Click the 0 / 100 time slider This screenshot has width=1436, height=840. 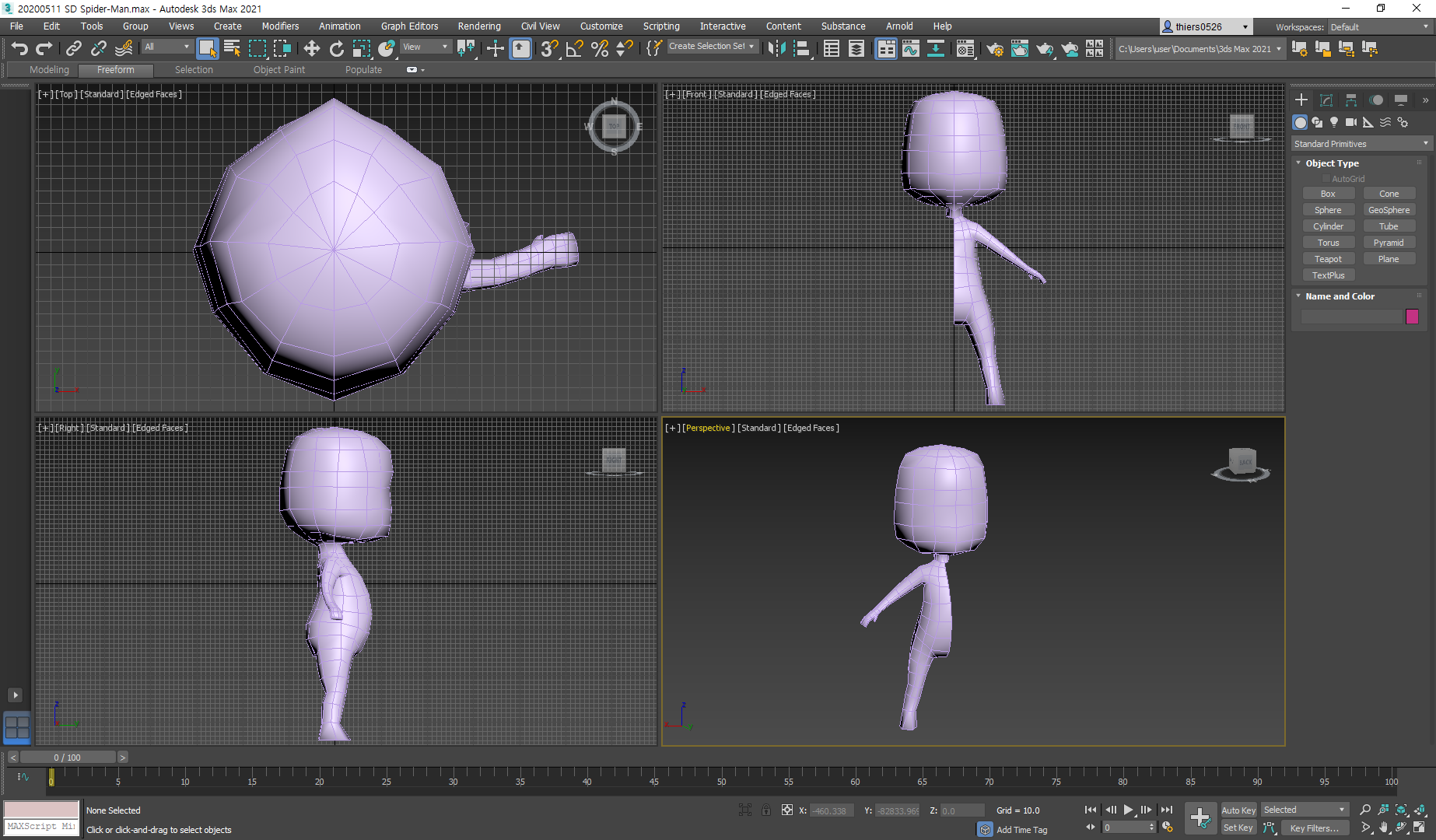pyautogui.click(x=68, y=758)
